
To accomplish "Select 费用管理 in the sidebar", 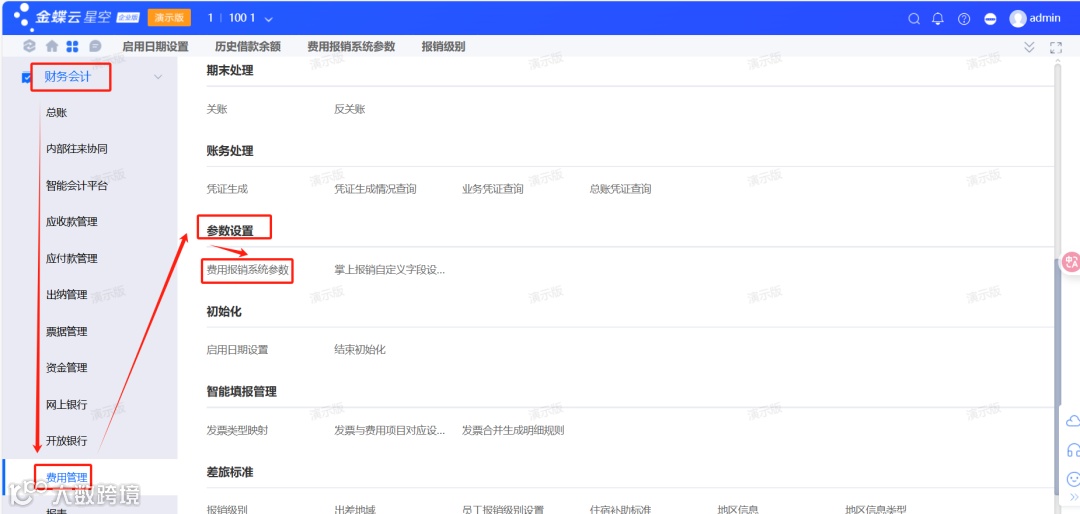I will coord(66,477).
